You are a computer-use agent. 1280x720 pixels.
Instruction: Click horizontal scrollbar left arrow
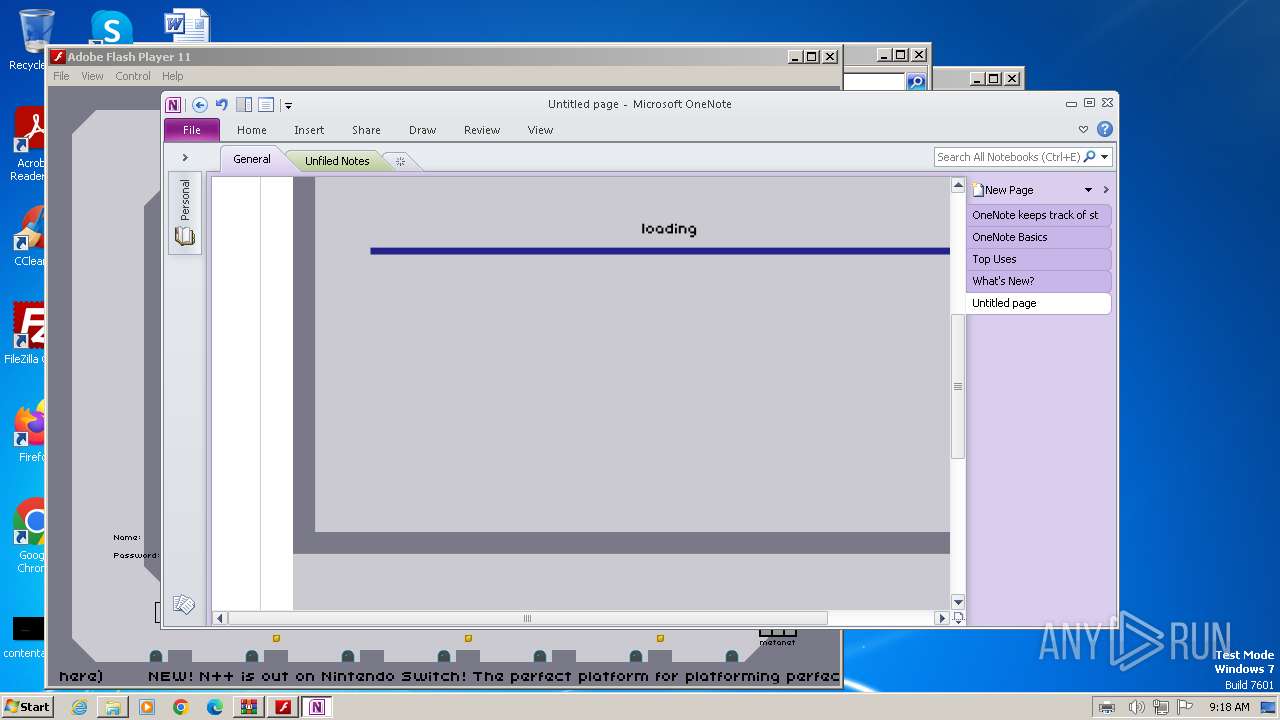click(x=220, y=619)
